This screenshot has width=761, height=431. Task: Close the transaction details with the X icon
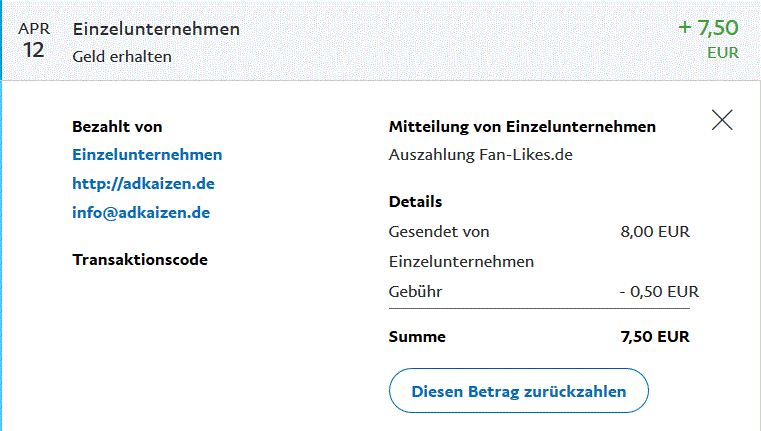722,120
